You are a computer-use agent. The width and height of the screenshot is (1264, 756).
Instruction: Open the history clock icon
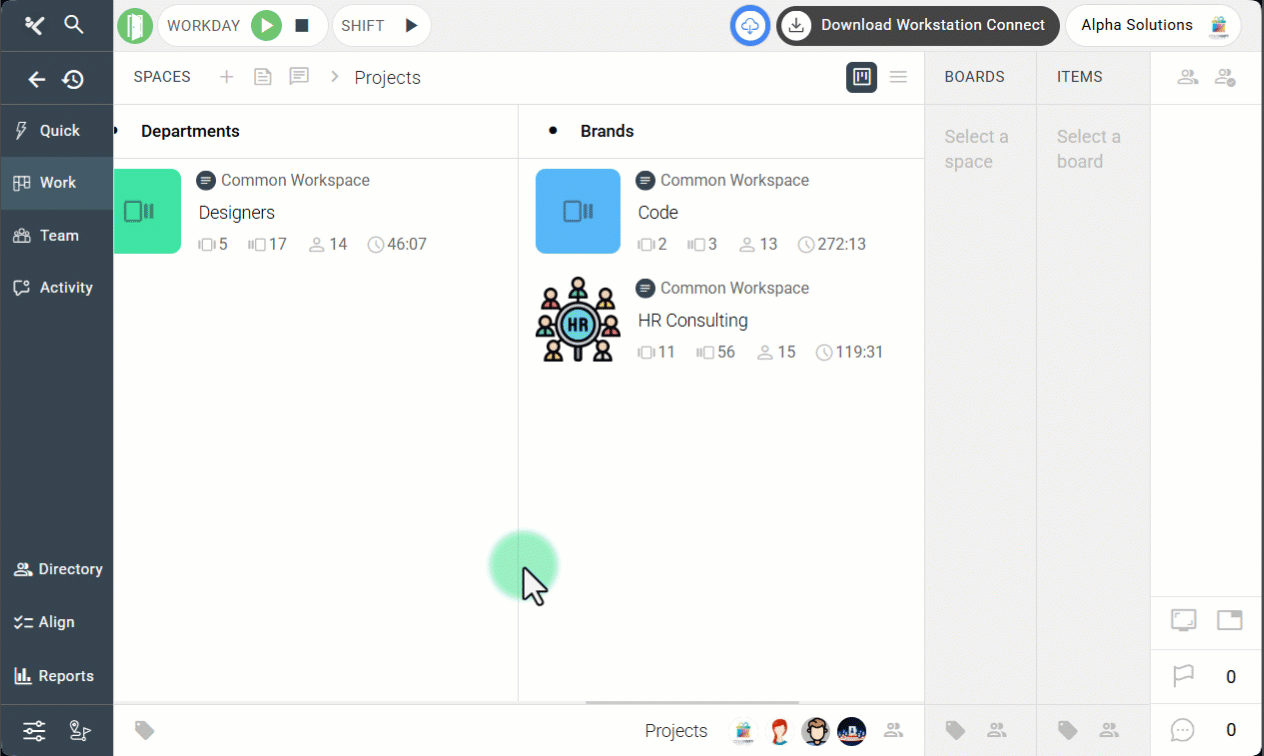[x=73, y=79]
